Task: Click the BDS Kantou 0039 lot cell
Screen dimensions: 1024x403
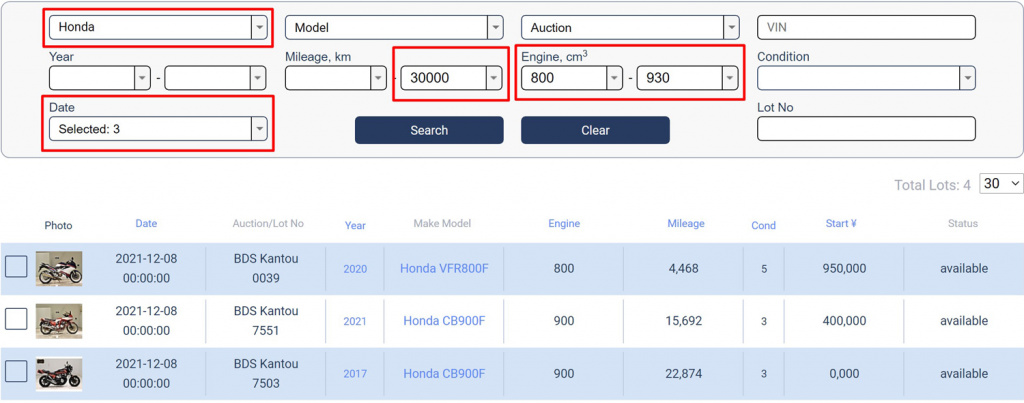Action: tap(266, 268)
